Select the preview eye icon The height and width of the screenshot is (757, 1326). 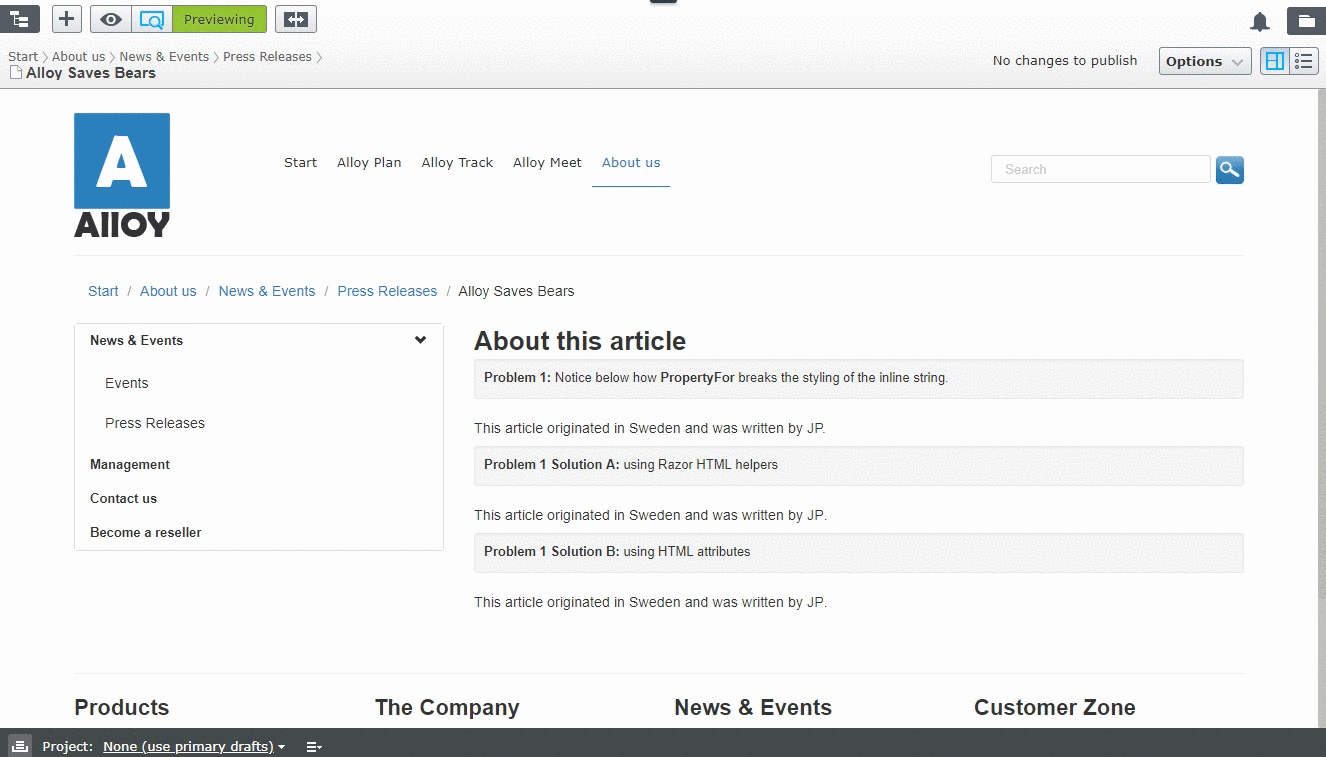110,18
